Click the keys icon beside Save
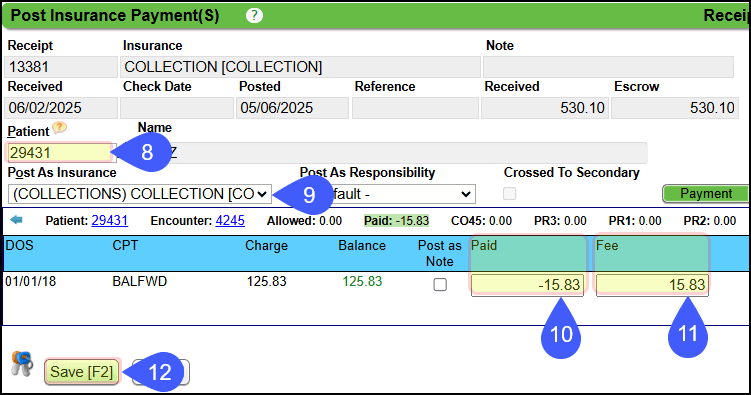Screen dimensions: 751x395 [22, 364]
